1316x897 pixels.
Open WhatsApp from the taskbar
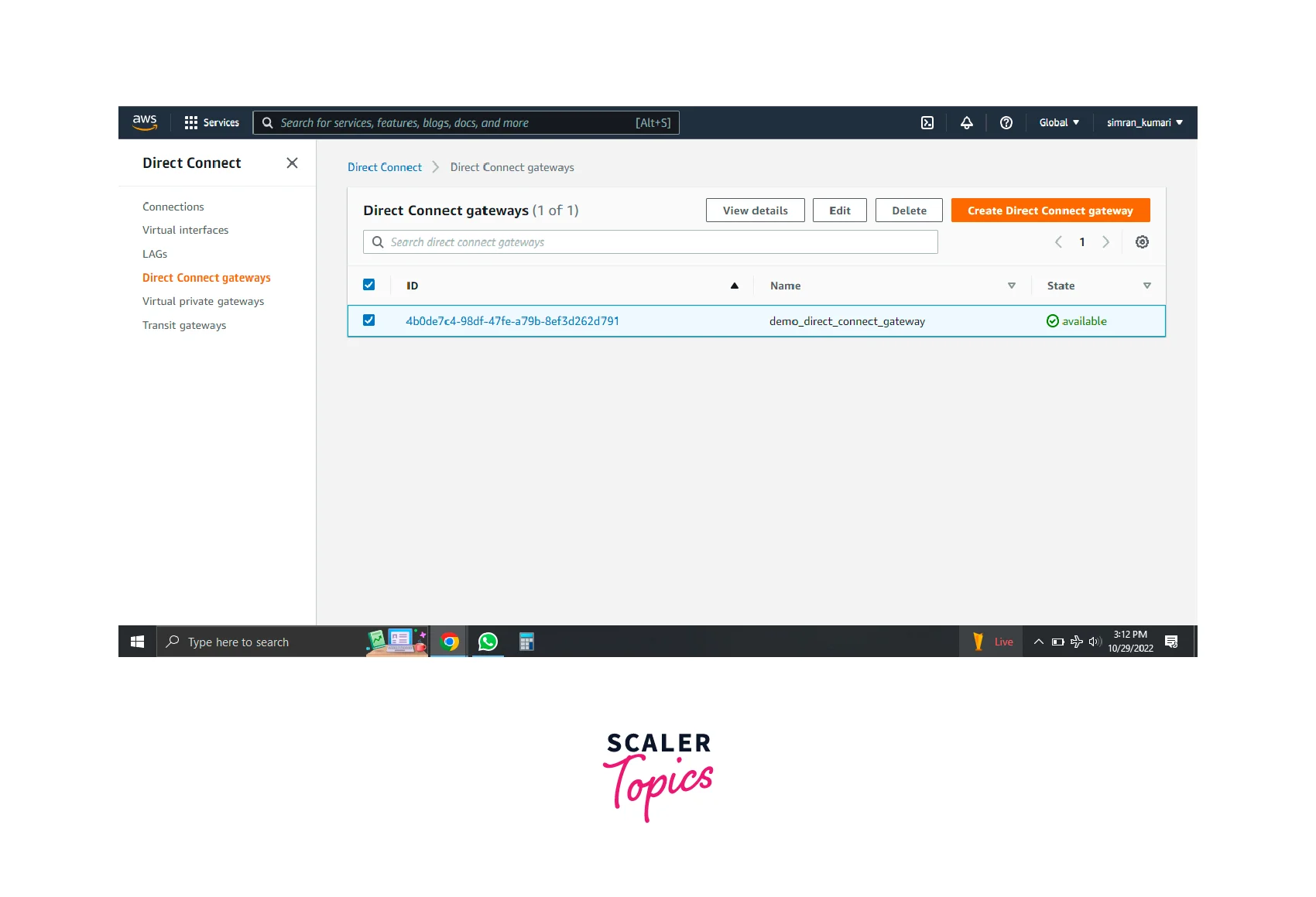click(x=488, y=642)
